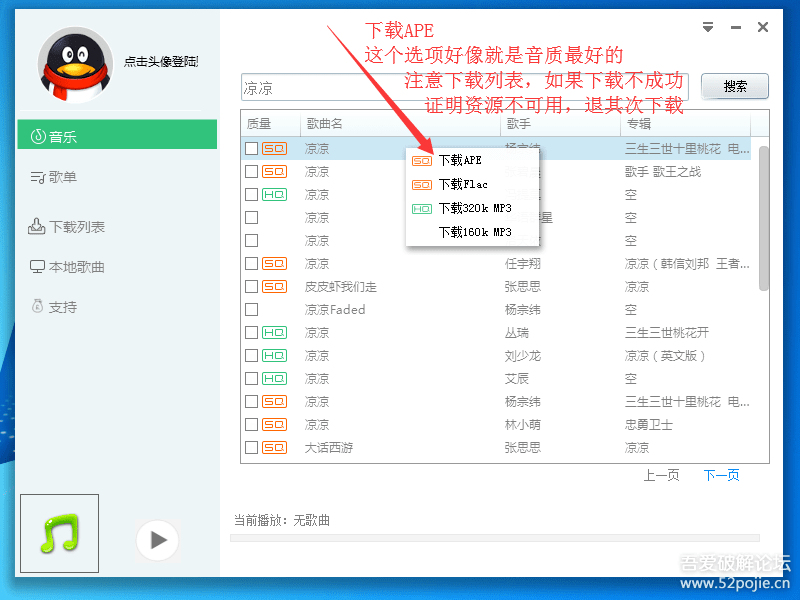Click artist name 林小萌
This screenshot has height=600, width=800.
[522, 424]
